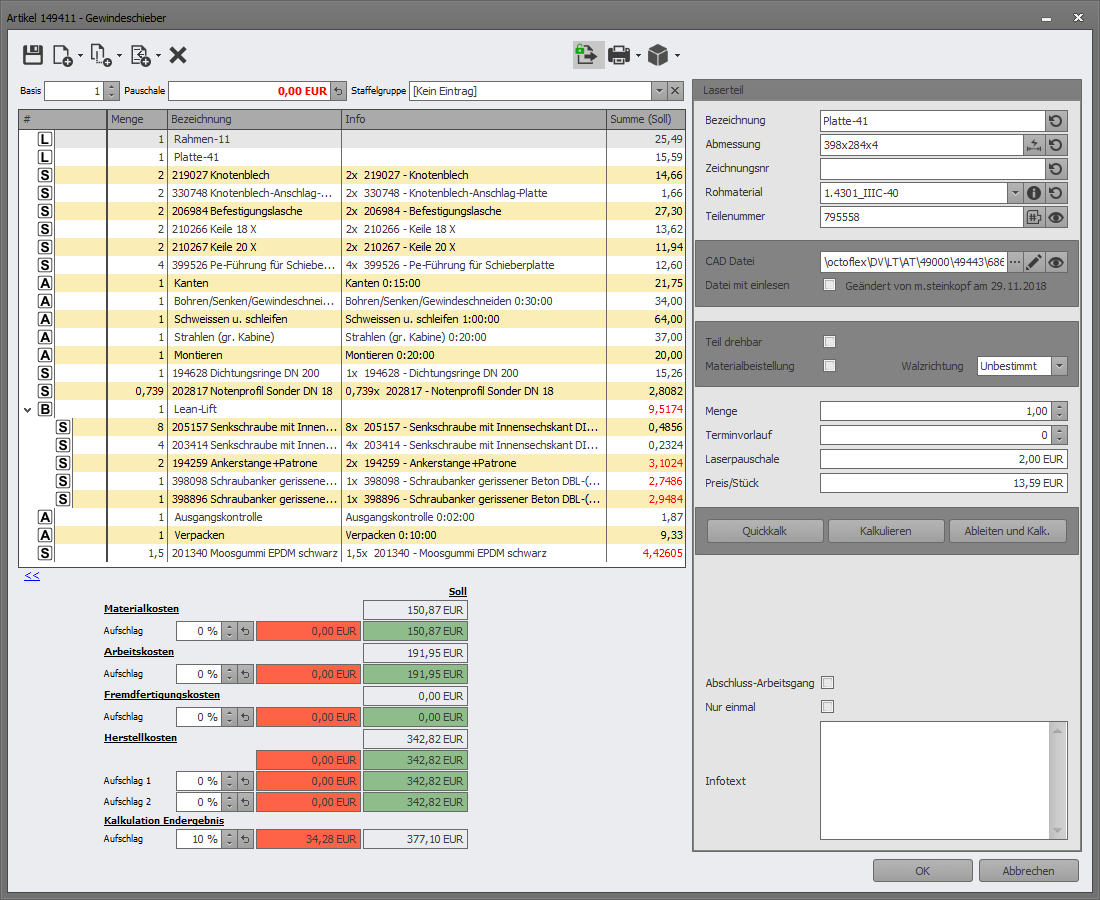Click the 3D box package icon
The width and height of the screenshot is (1100, 900).
[657, 55]
